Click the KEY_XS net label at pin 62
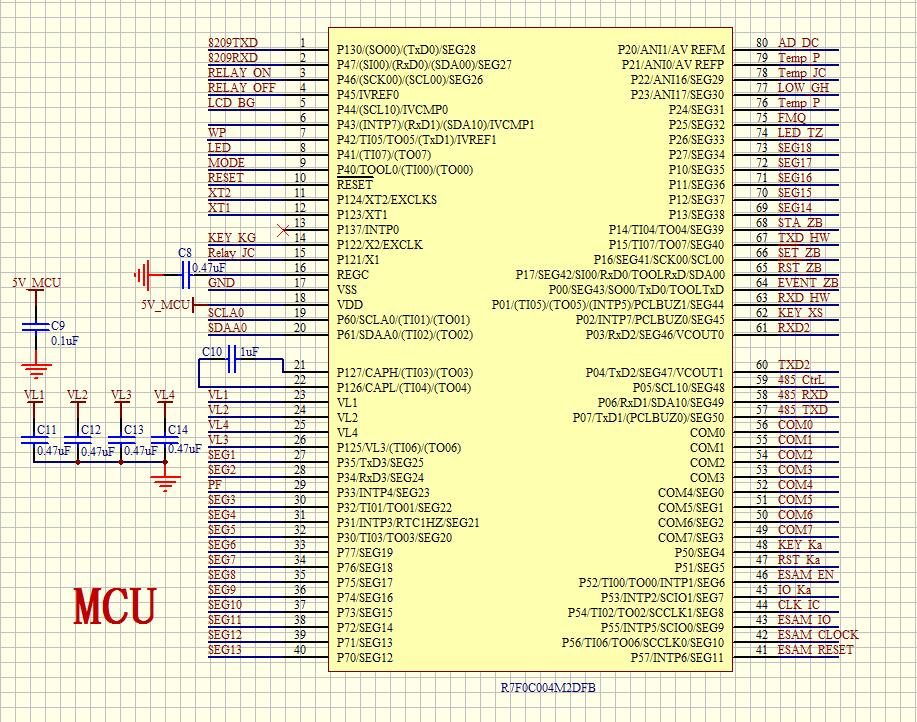917x722 pixels. pos(800,313)
